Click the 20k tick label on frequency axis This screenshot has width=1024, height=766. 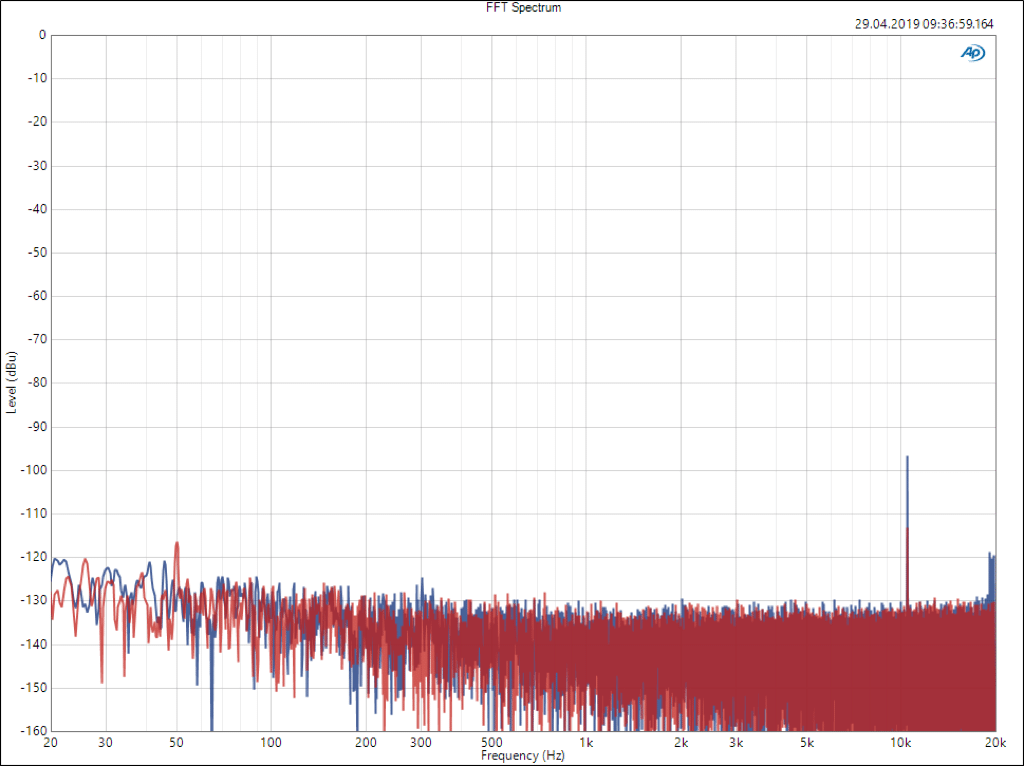pyautogui.click(x=994, y=743)
